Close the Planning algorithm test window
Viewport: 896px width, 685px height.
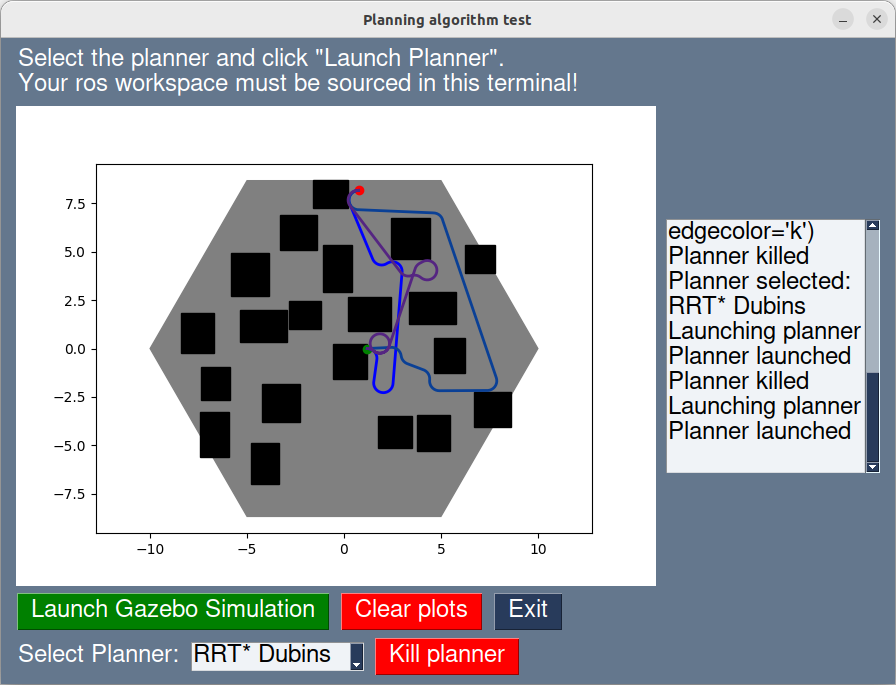[877, 19]
